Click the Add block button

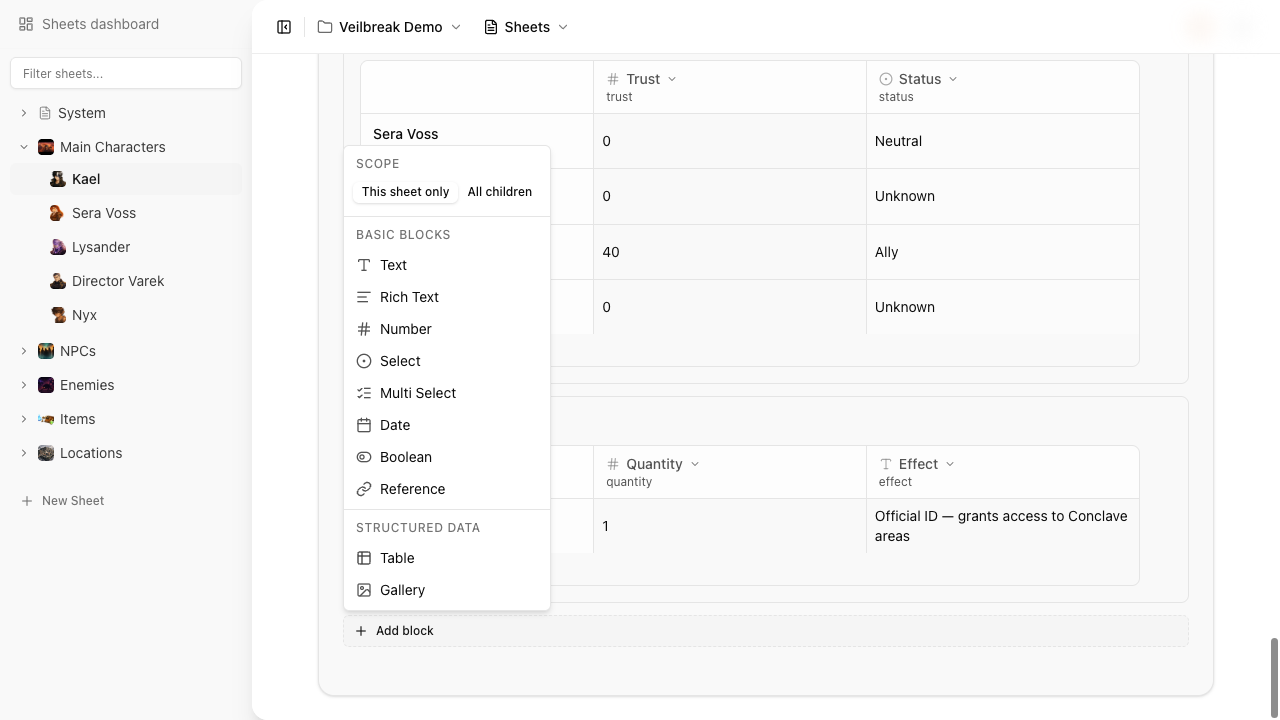coord(766,631)
